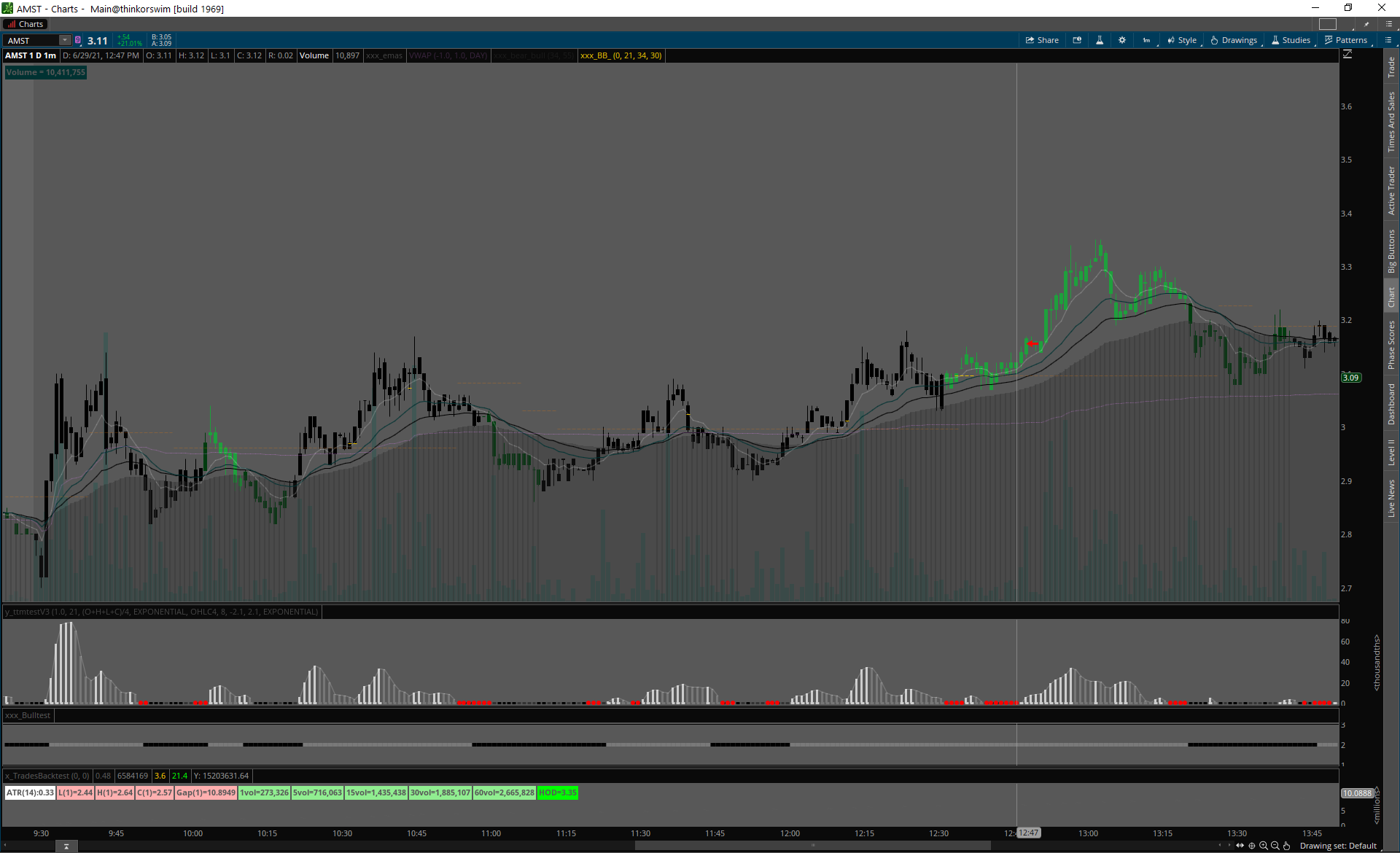Open the chart settings gear icon
The height and width of the screenshot is (853, 1400).
(x=1122, y=40)
